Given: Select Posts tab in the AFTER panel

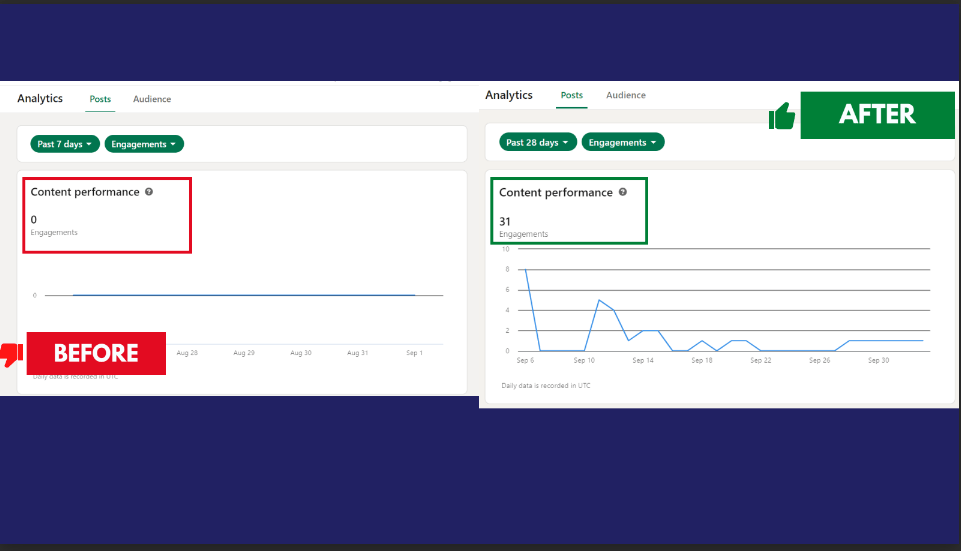Looking at the screenshot, I should point(572,95).
